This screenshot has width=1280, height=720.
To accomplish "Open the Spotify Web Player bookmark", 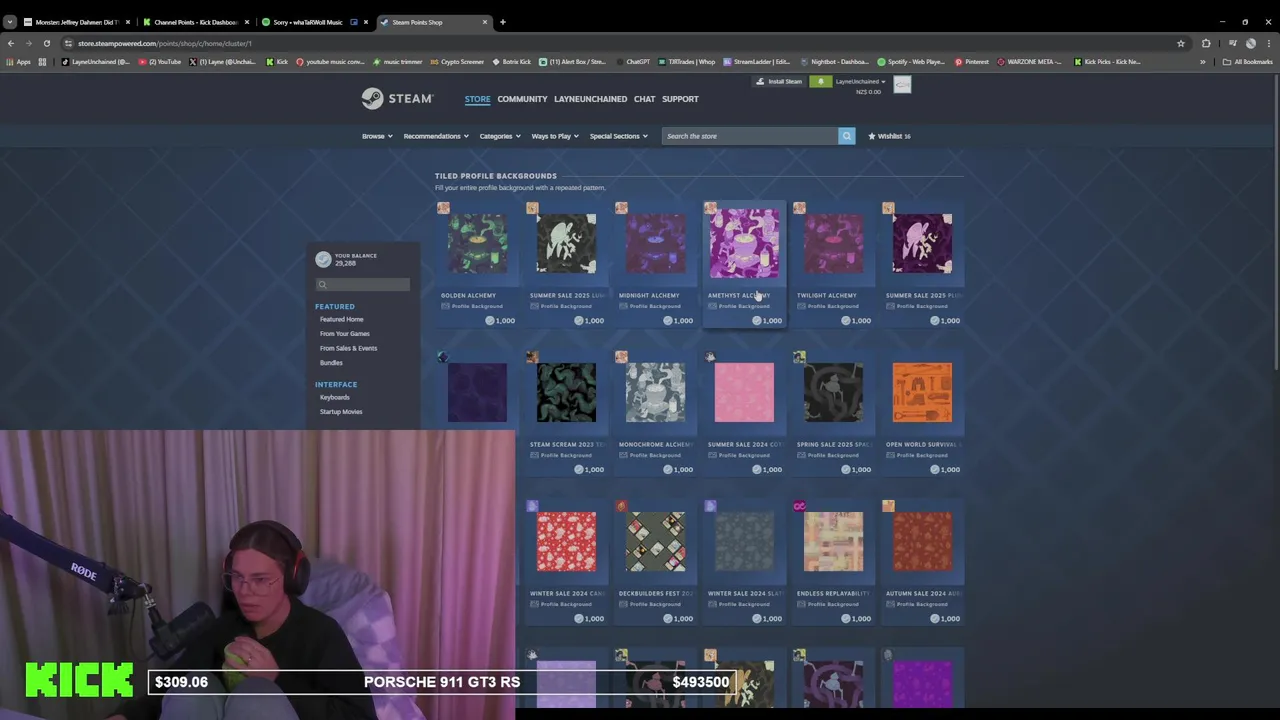I will coord(912,62).
